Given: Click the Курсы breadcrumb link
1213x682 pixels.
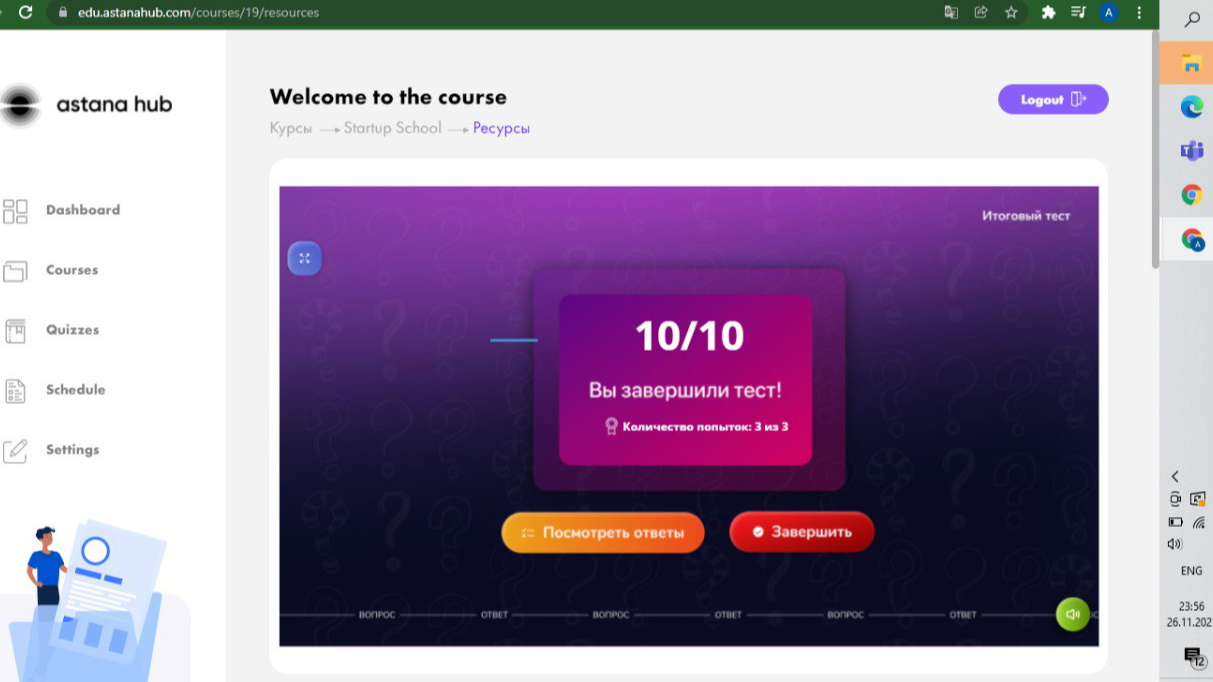Looking at the screenshot, I should pyautogui.click(x=291, y=128).
